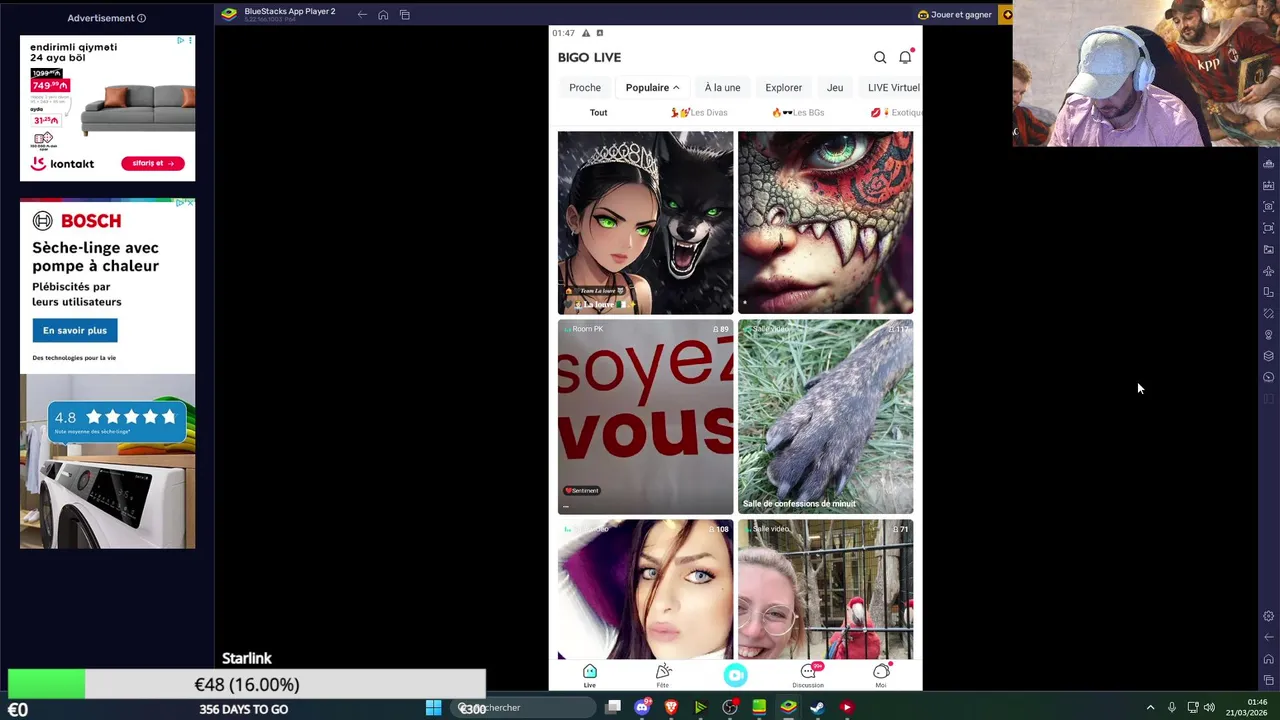This screenshot has width=1280, height=720.
Task: Open Discord from the Windows taskbar
Action: [642, 707]
